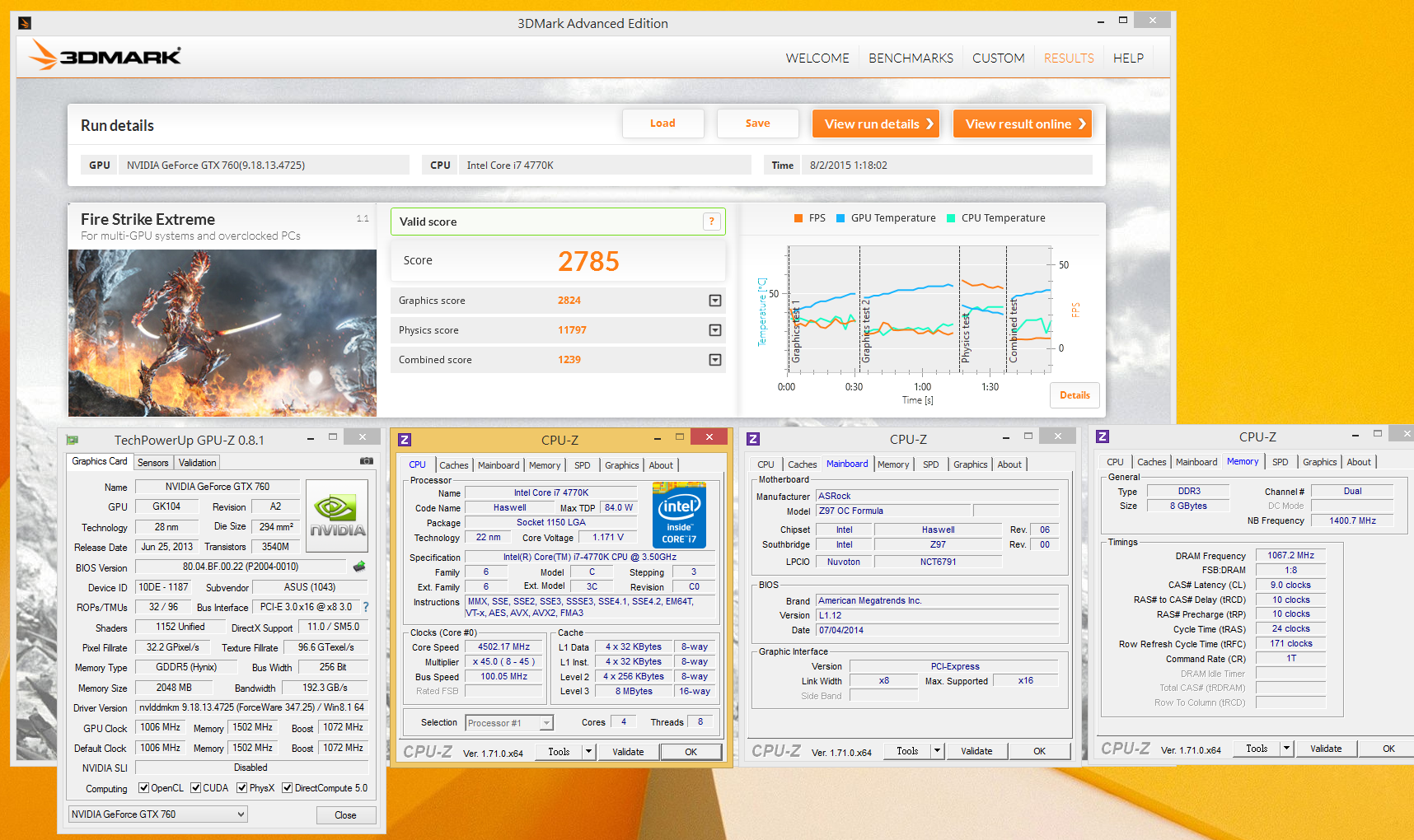Maximize the 3DMark window
Screen dimensions: 1414x840
1122,21
